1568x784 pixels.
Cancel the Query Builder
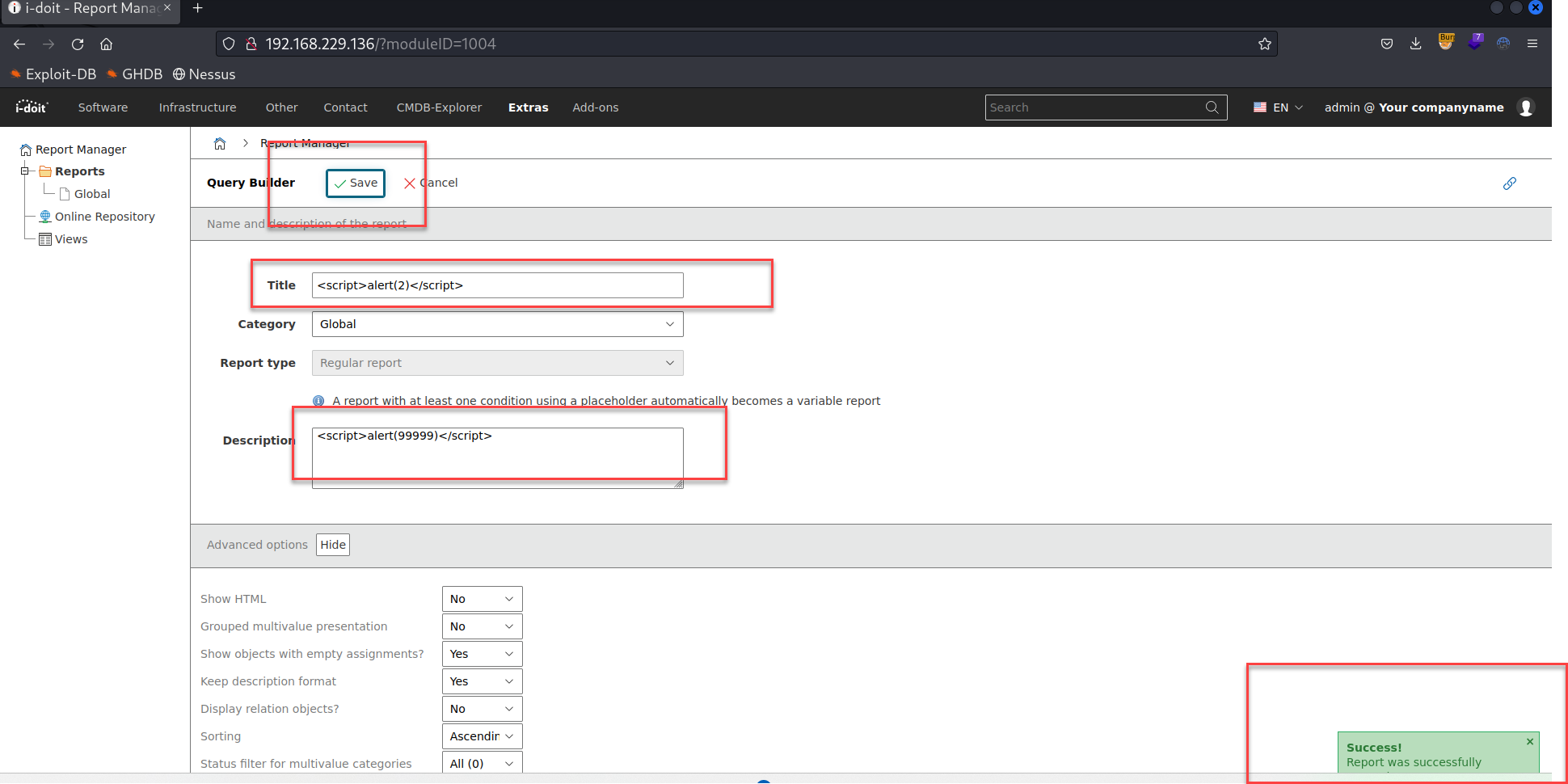[x=431, y=183]
